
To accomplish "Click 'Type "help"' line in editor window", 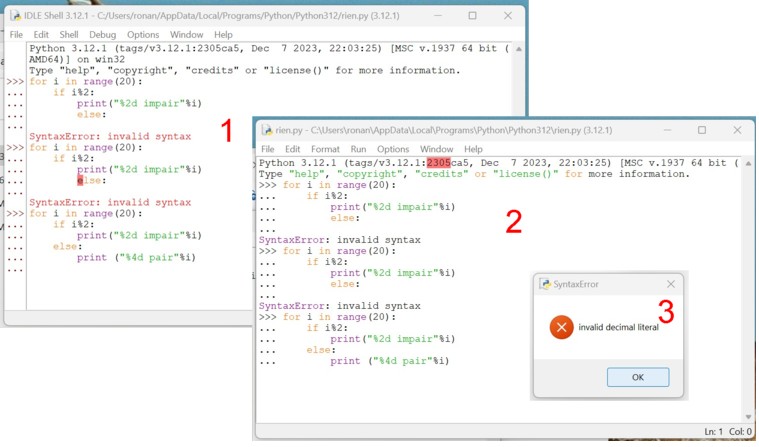I will (x=474, y=174).
